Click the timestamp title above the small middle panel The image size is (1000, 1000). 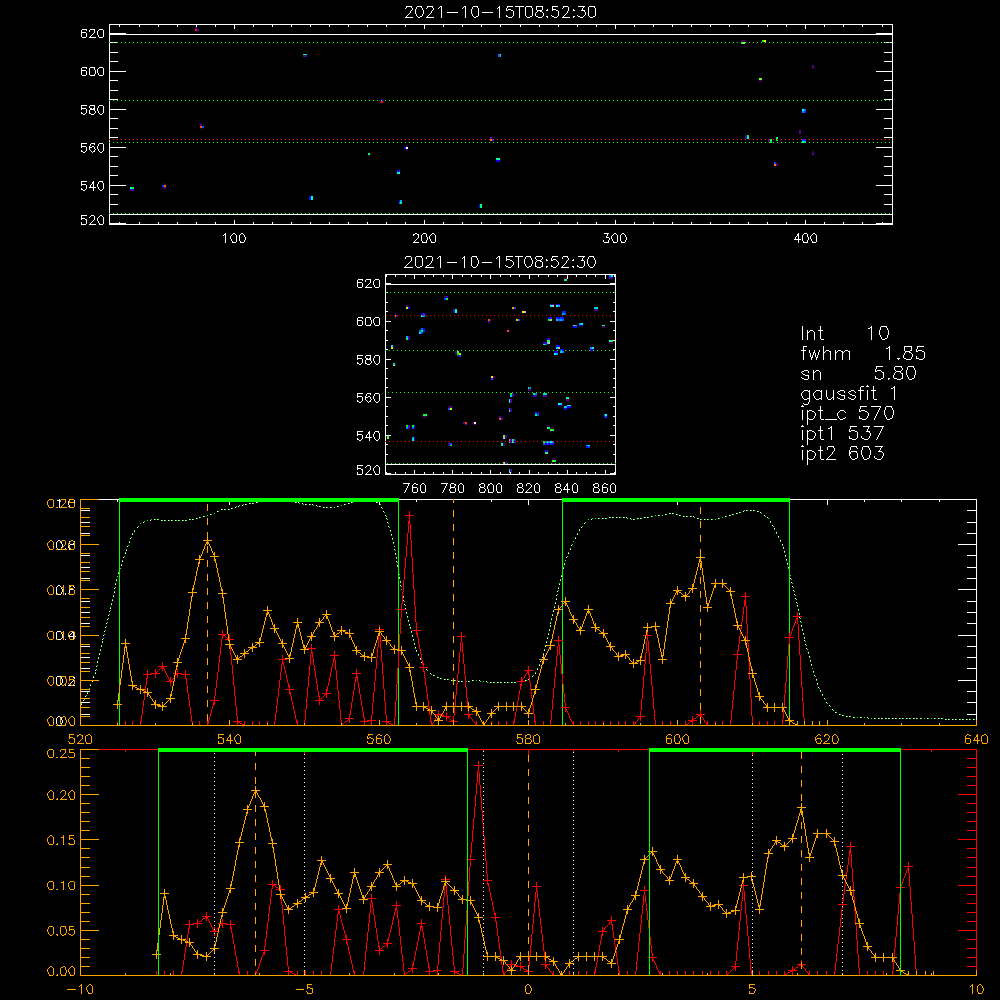(x=500, y=262)
